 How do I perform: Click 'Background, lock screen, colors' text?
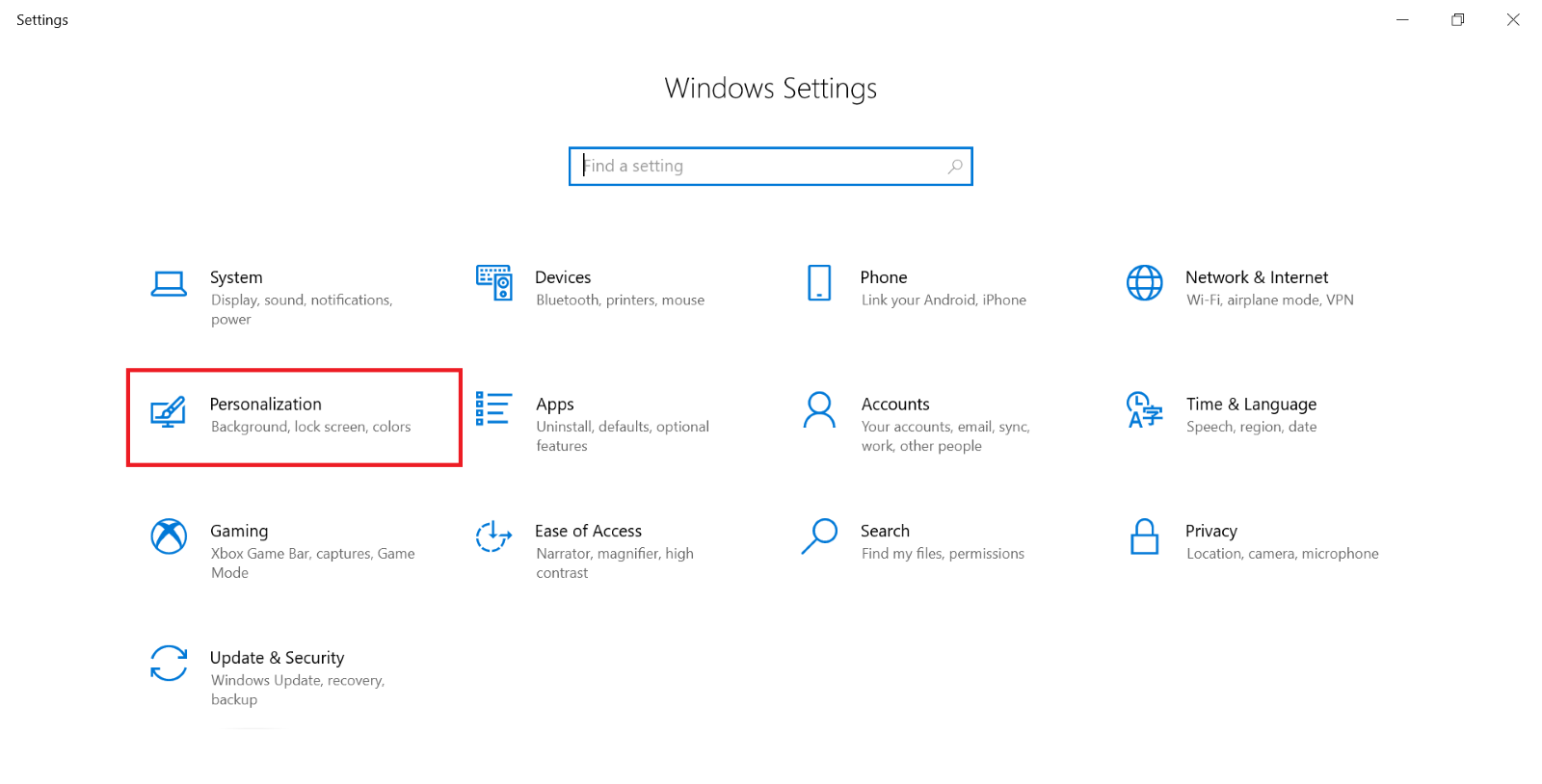click(x=310, y=427)
